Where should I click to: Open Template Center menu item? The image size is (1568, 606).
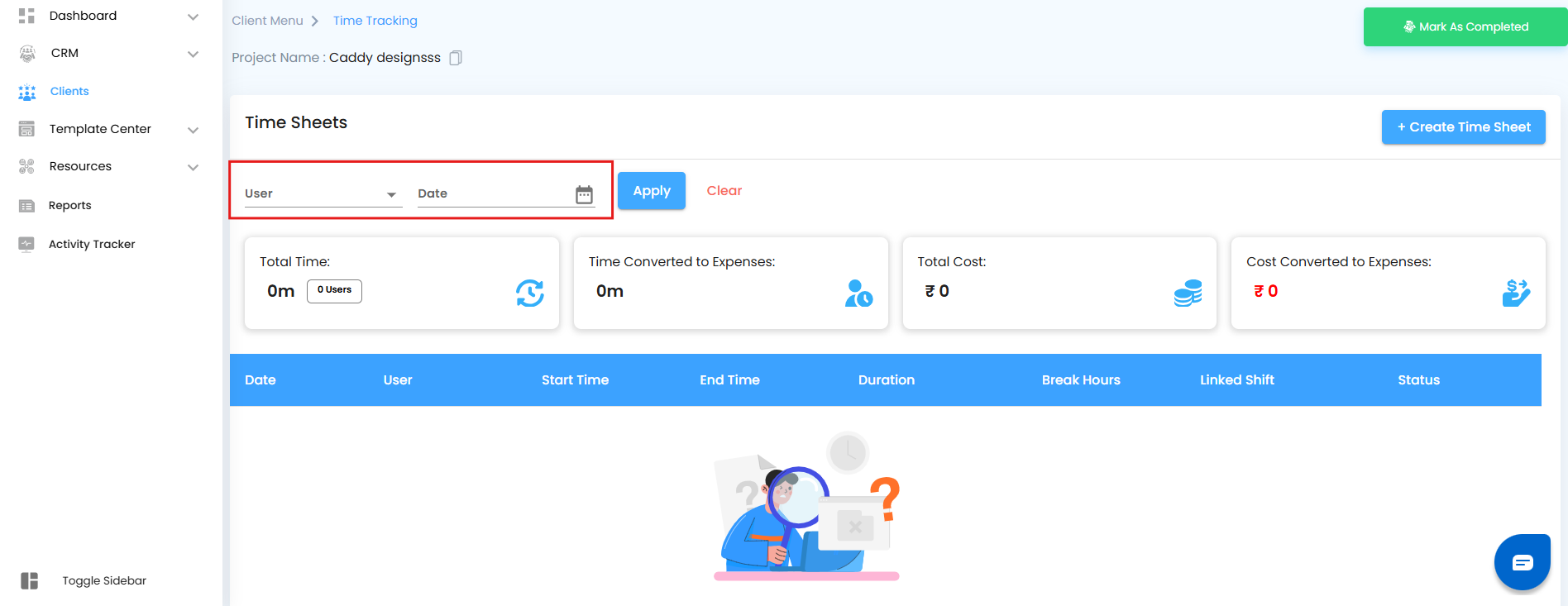(x=100, y=129)
